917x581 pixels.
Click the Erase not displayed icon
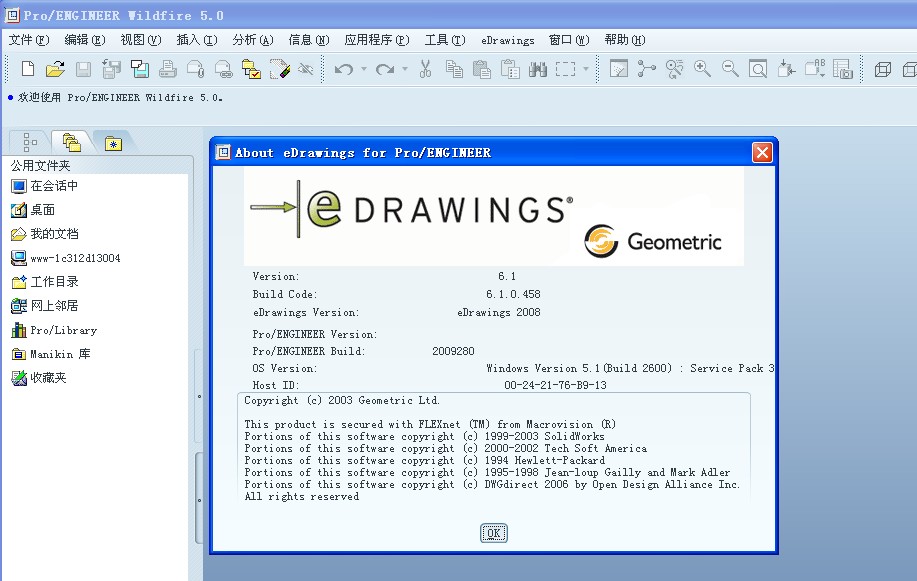(280, 69)
